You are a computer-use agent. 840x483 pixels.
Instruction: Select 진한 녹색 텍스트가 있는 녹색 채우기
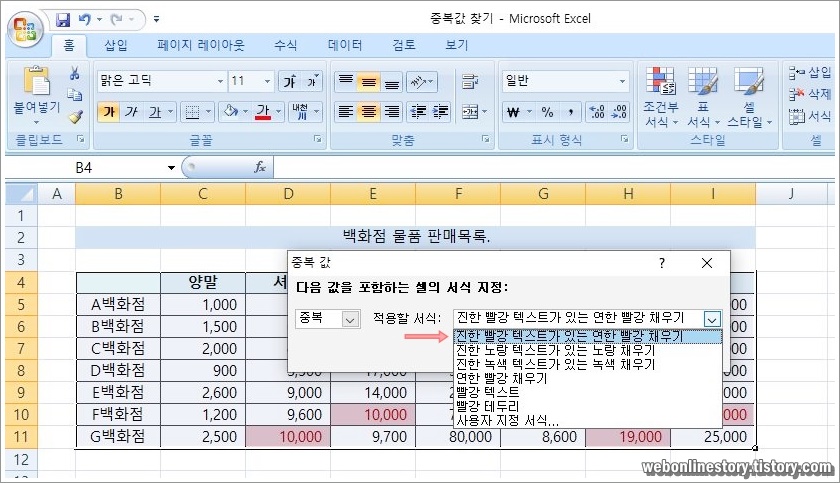[x=588, y=364]
